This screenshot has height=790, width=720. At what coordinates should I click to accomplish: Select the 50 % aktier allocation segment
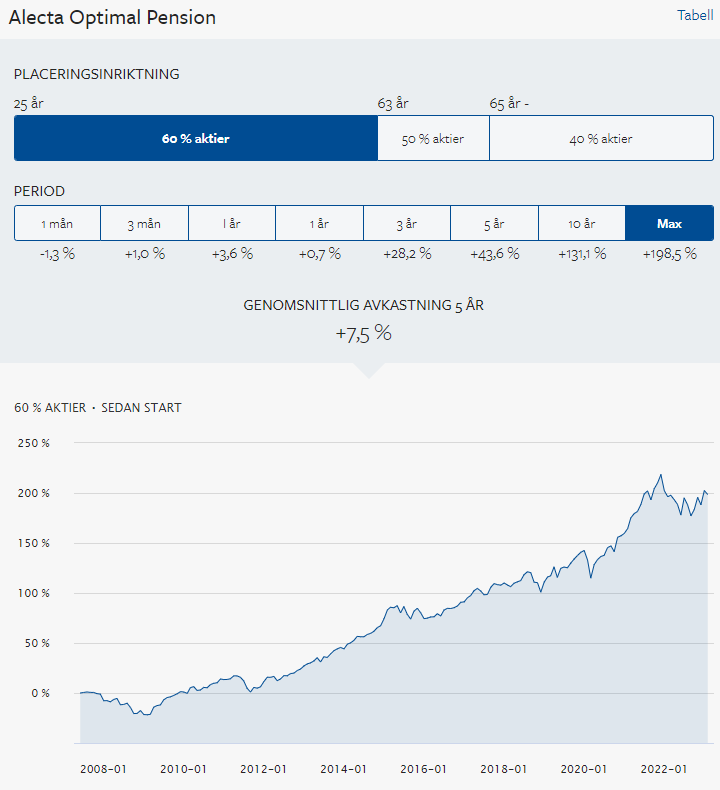pos(433,139)
